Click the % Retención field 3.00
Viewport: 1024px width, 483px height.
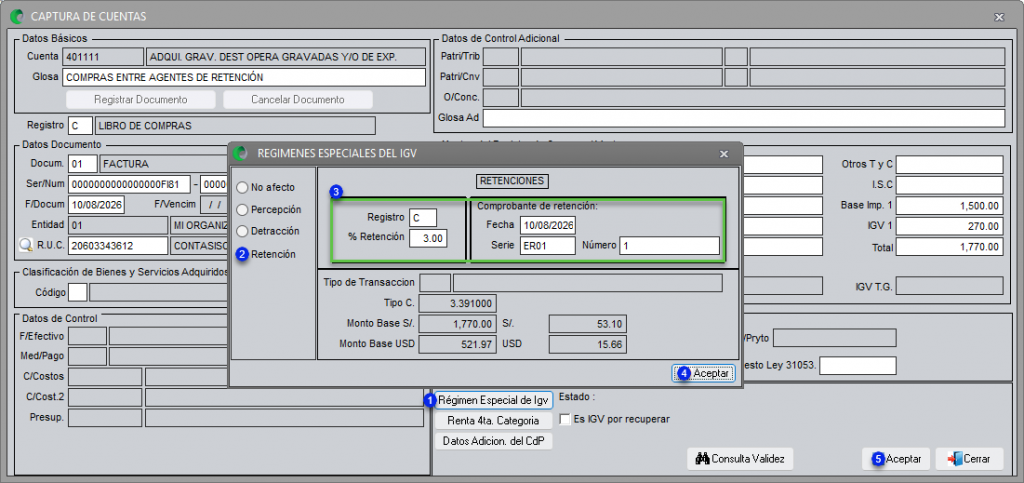tap(428, 239)
